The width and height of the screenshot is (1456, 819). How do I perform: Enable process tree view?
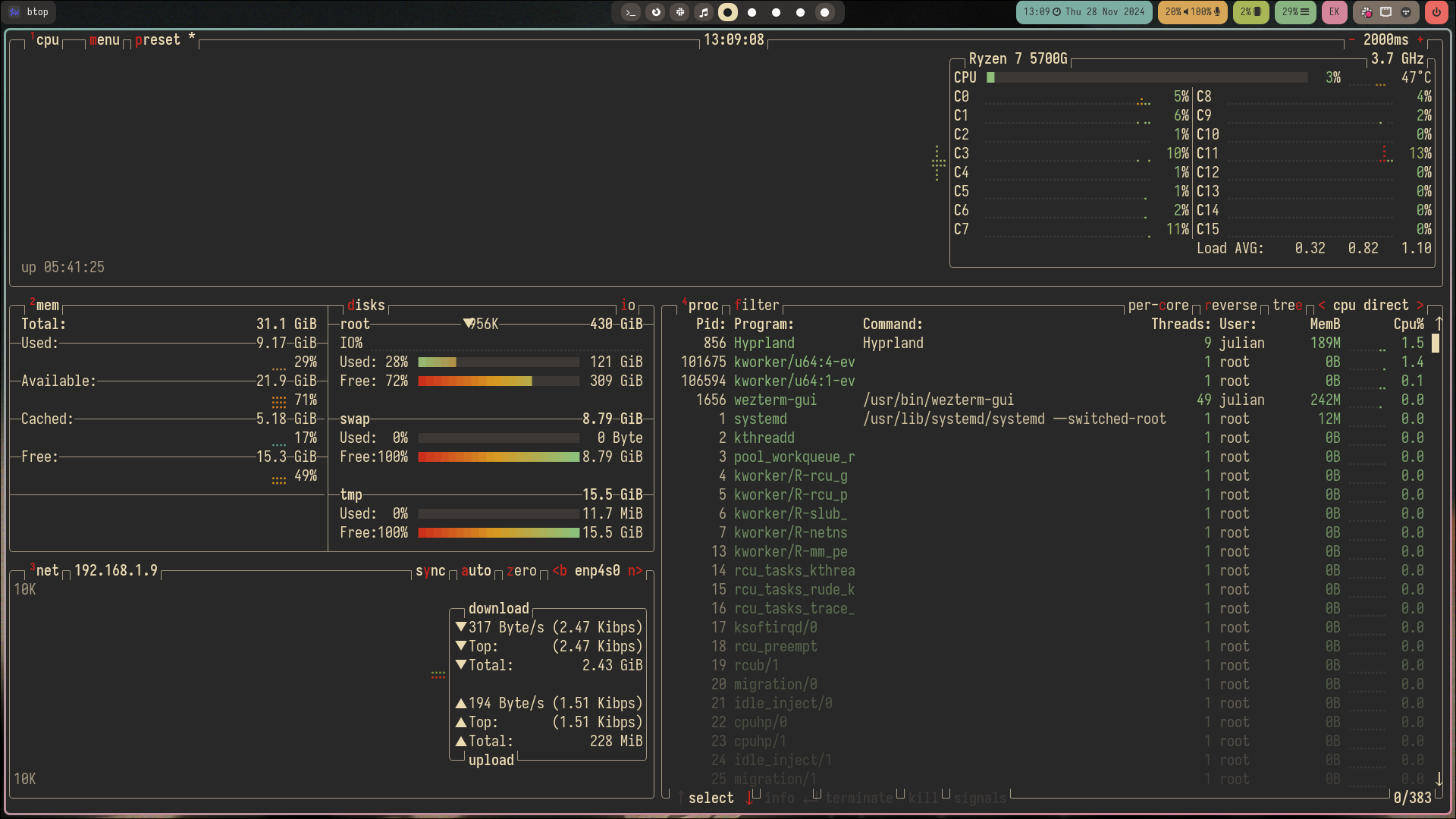[1288, 305]
